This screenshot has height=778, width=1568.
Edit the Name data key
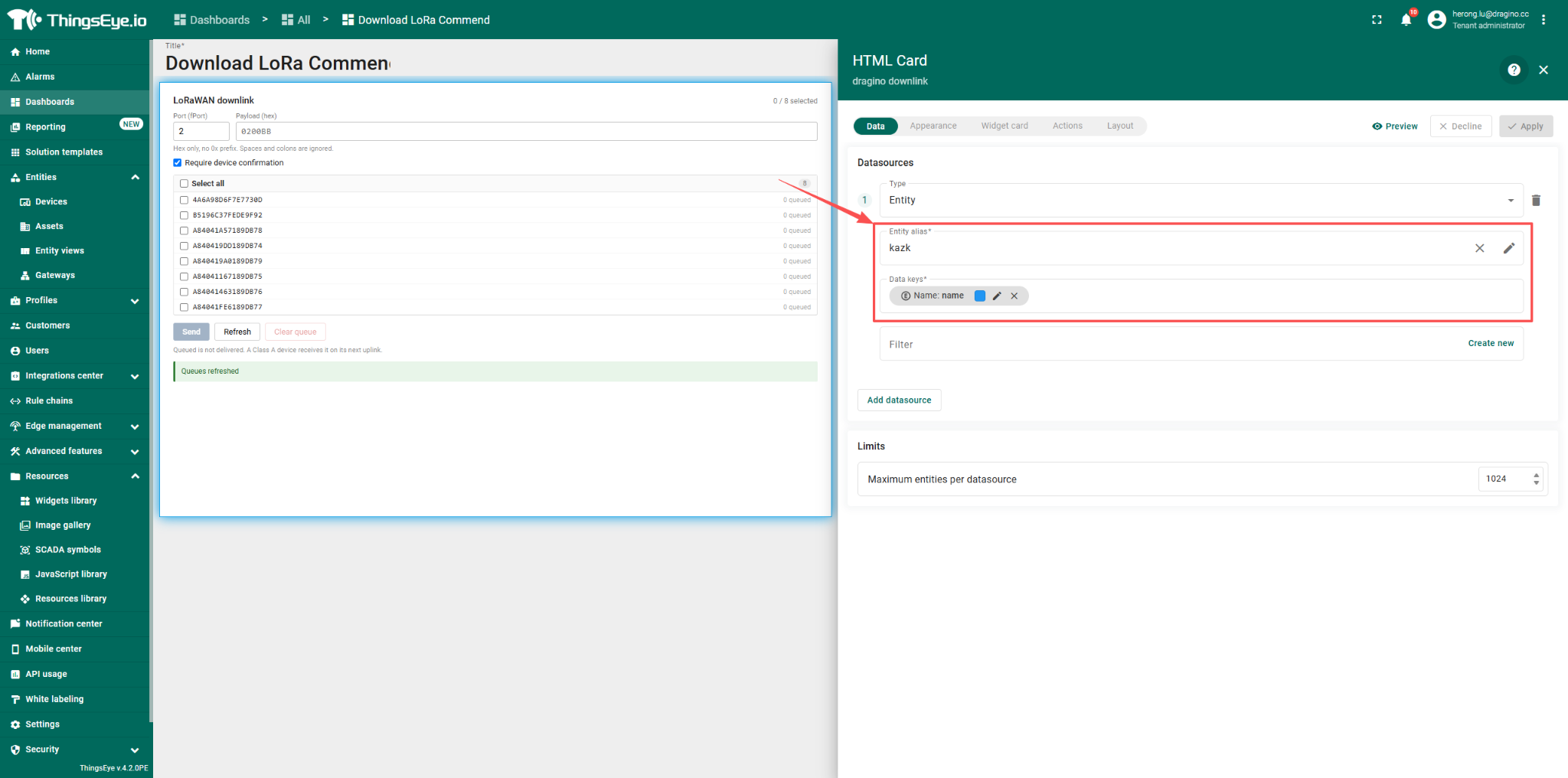click(x=997, y=296)
